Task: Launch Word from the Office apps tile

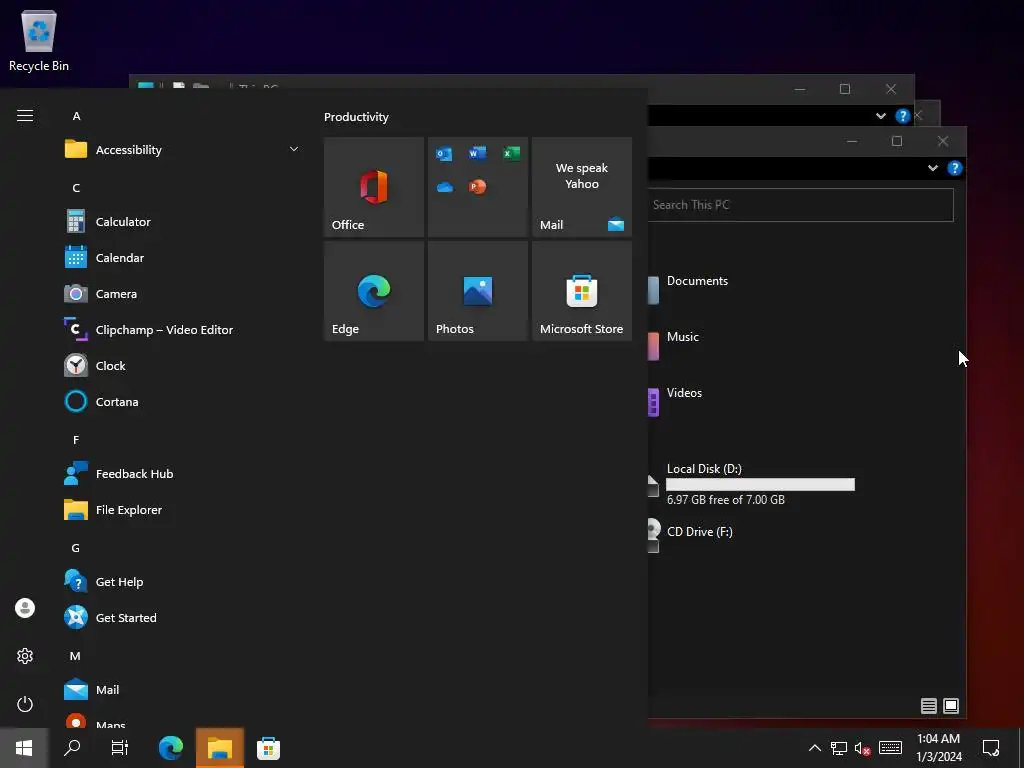Action: (477, 153)
